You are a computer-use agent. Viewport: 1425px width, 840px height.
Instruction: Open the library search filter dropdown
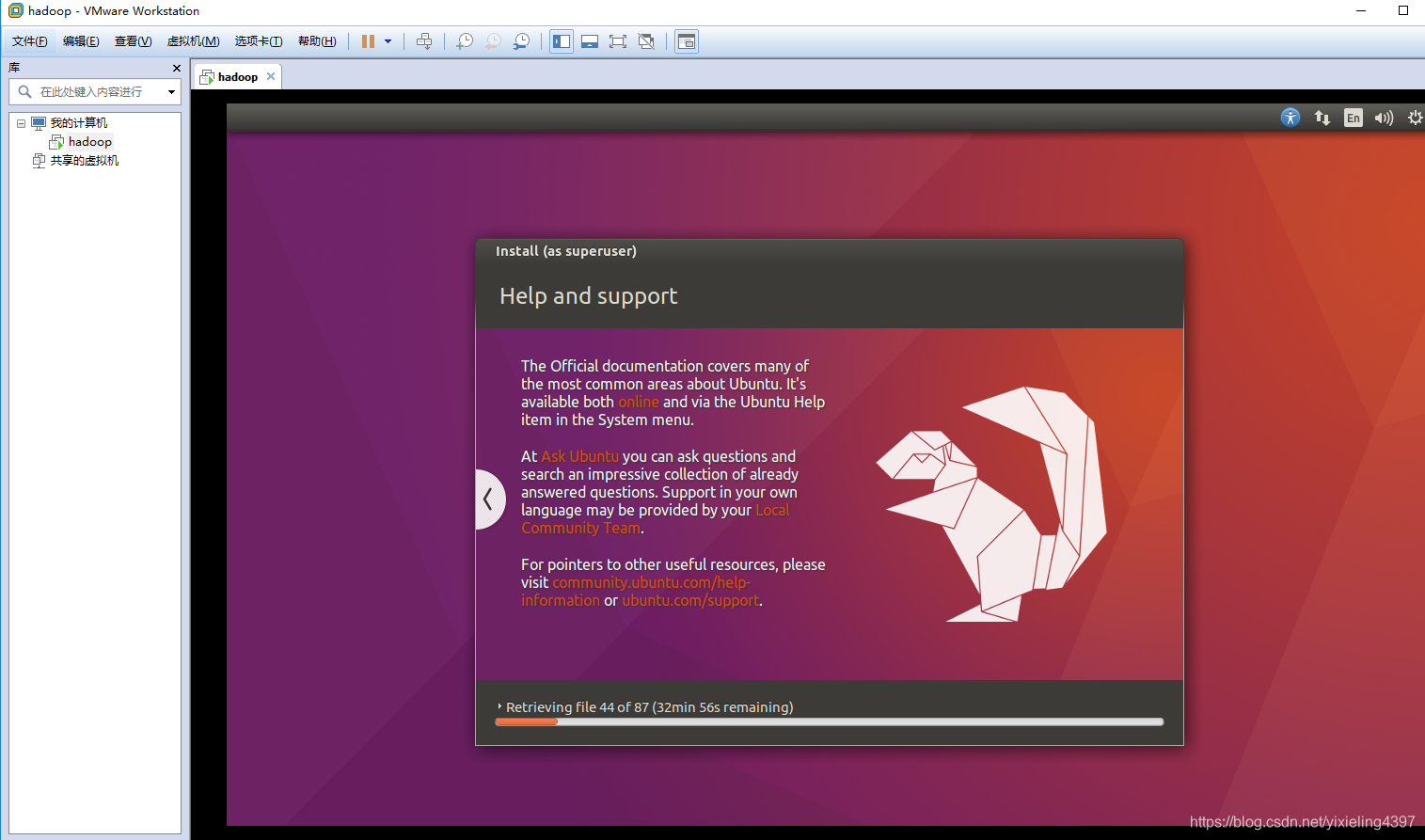point(171,92)
